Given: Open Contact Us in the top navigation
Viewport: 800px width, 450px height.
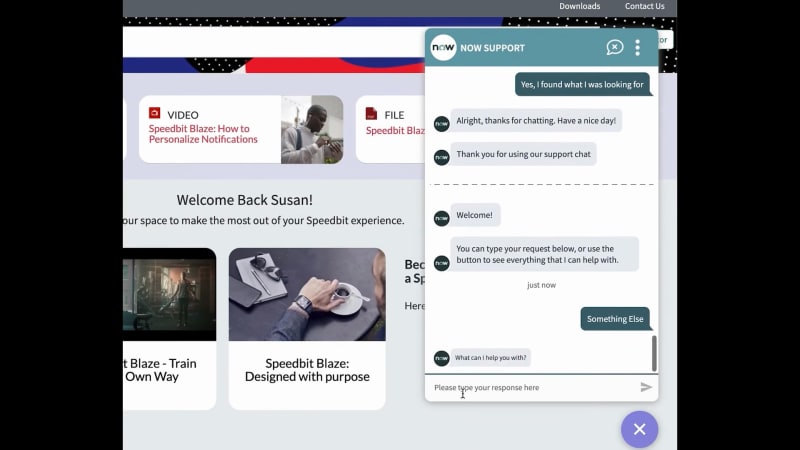Looking at the screenshot, I should point(644,6).
